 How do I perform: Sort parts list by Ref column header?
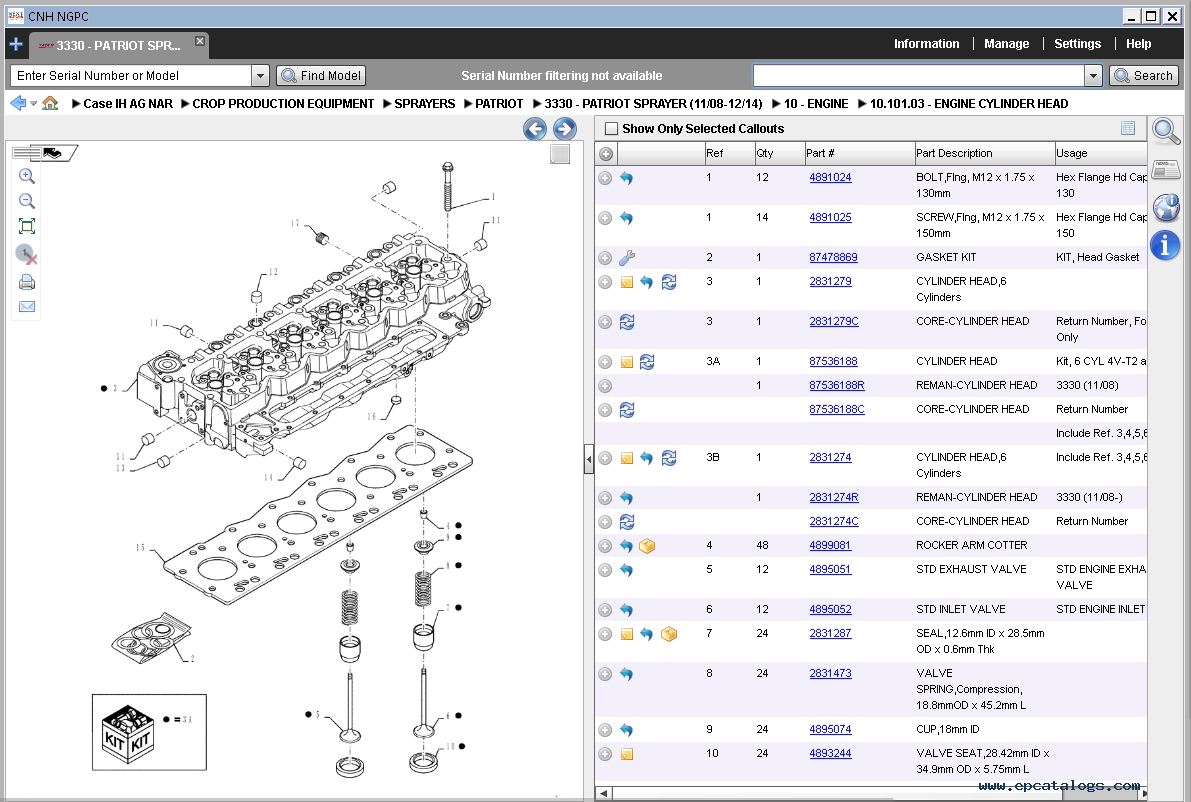(729, 153)
